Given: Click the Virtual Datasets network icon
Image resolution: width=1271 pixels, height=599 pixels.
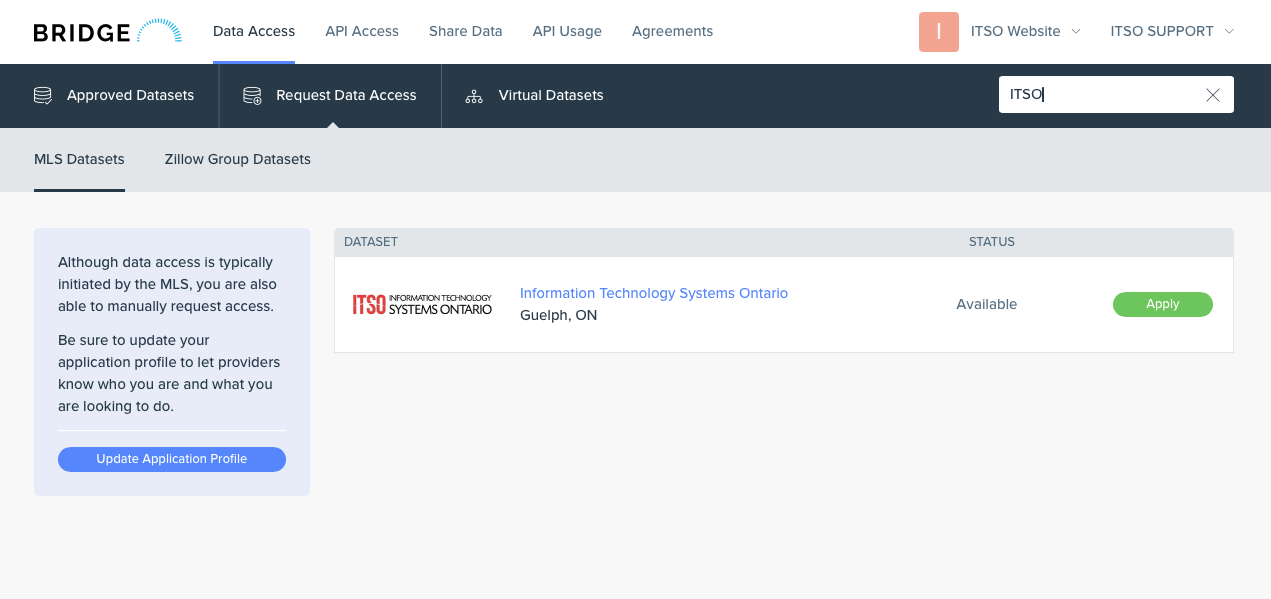Looking at the screenshot, I should tap(473, 96).
